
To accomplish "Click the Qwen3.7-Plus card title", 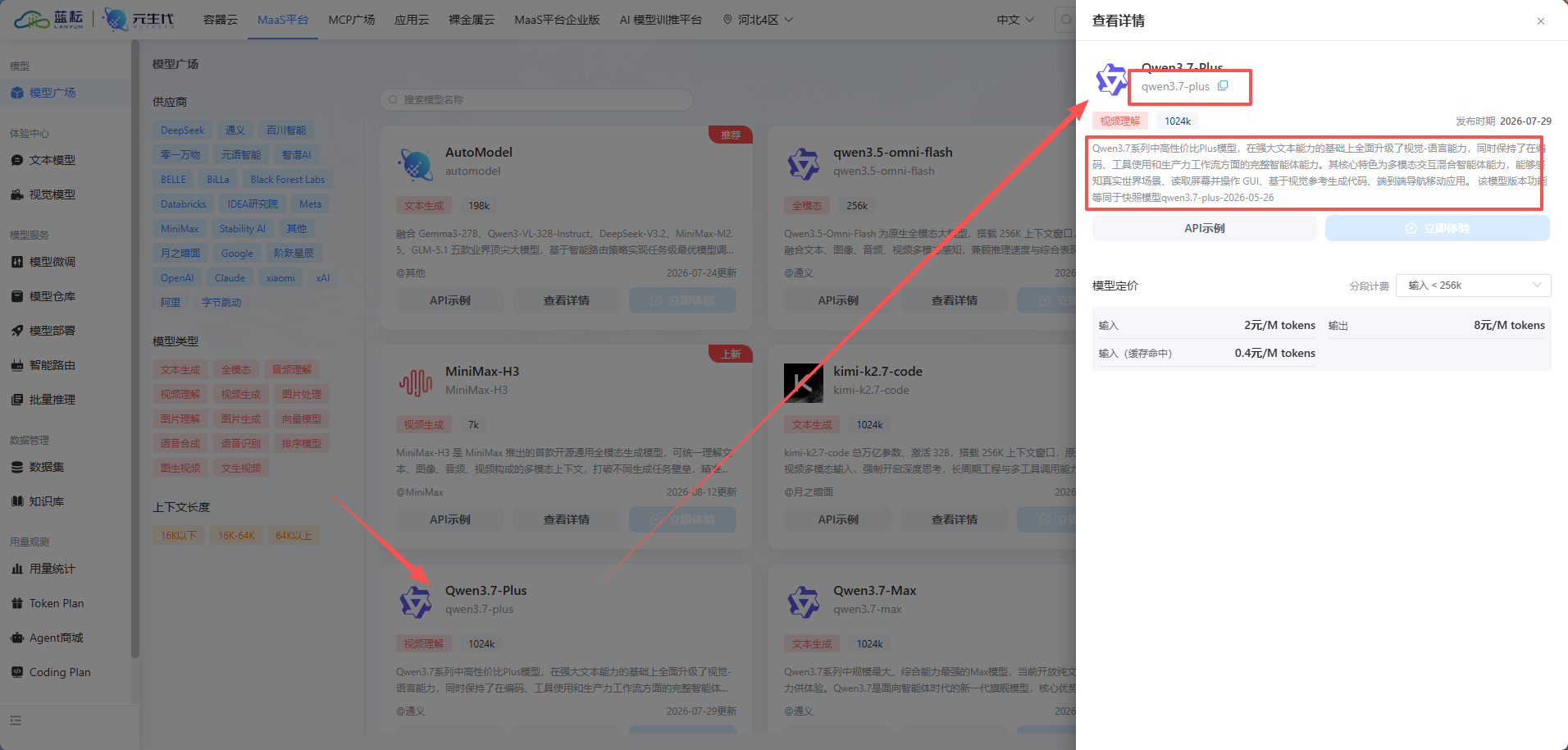I will 486,590.
